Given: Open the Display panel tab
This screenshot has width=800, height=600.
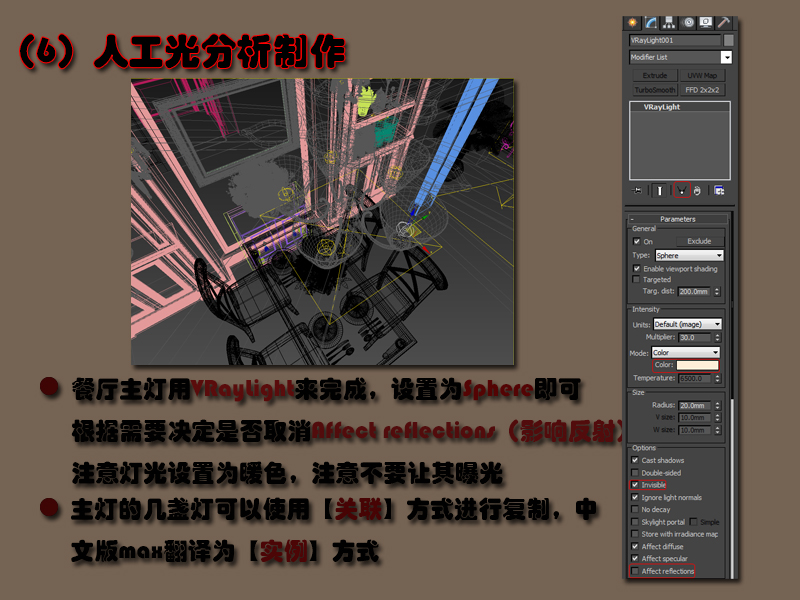Looking at the screenshot, I should [x=706, y=23].
